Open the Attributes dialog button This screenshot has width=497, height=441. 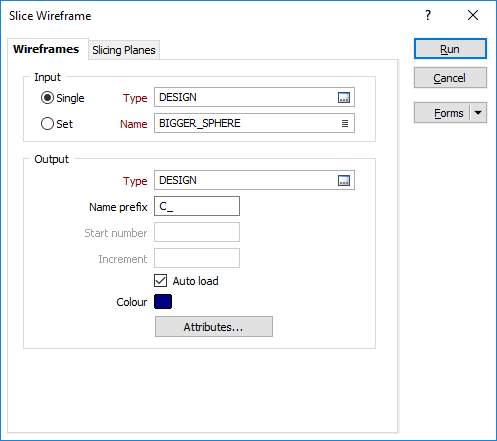tap(214, 327)
